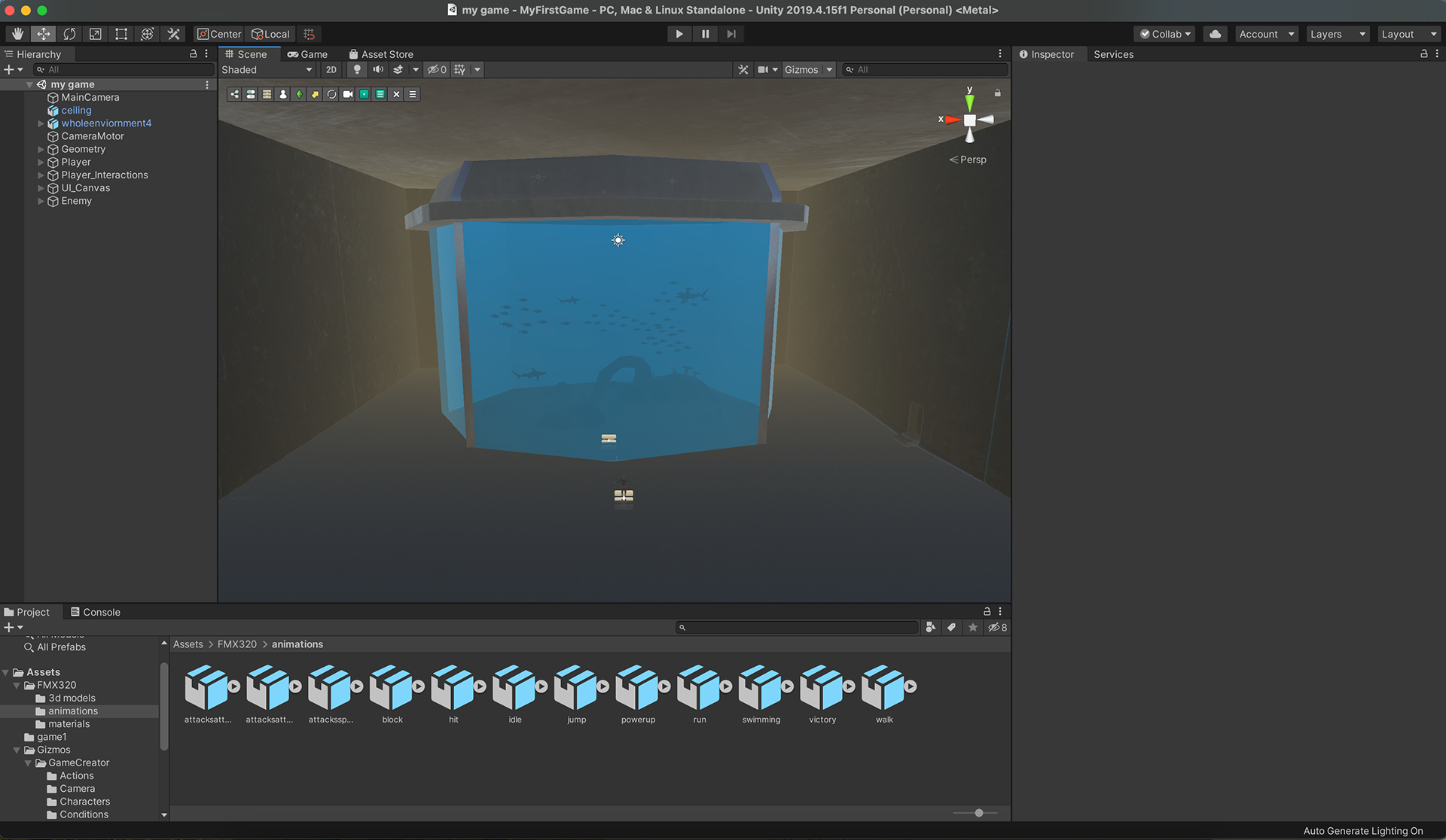The height and width of the screenshot is (840, 1446).
Task: Open the Layout dropdown
Action: click(x=1409, y=34)
